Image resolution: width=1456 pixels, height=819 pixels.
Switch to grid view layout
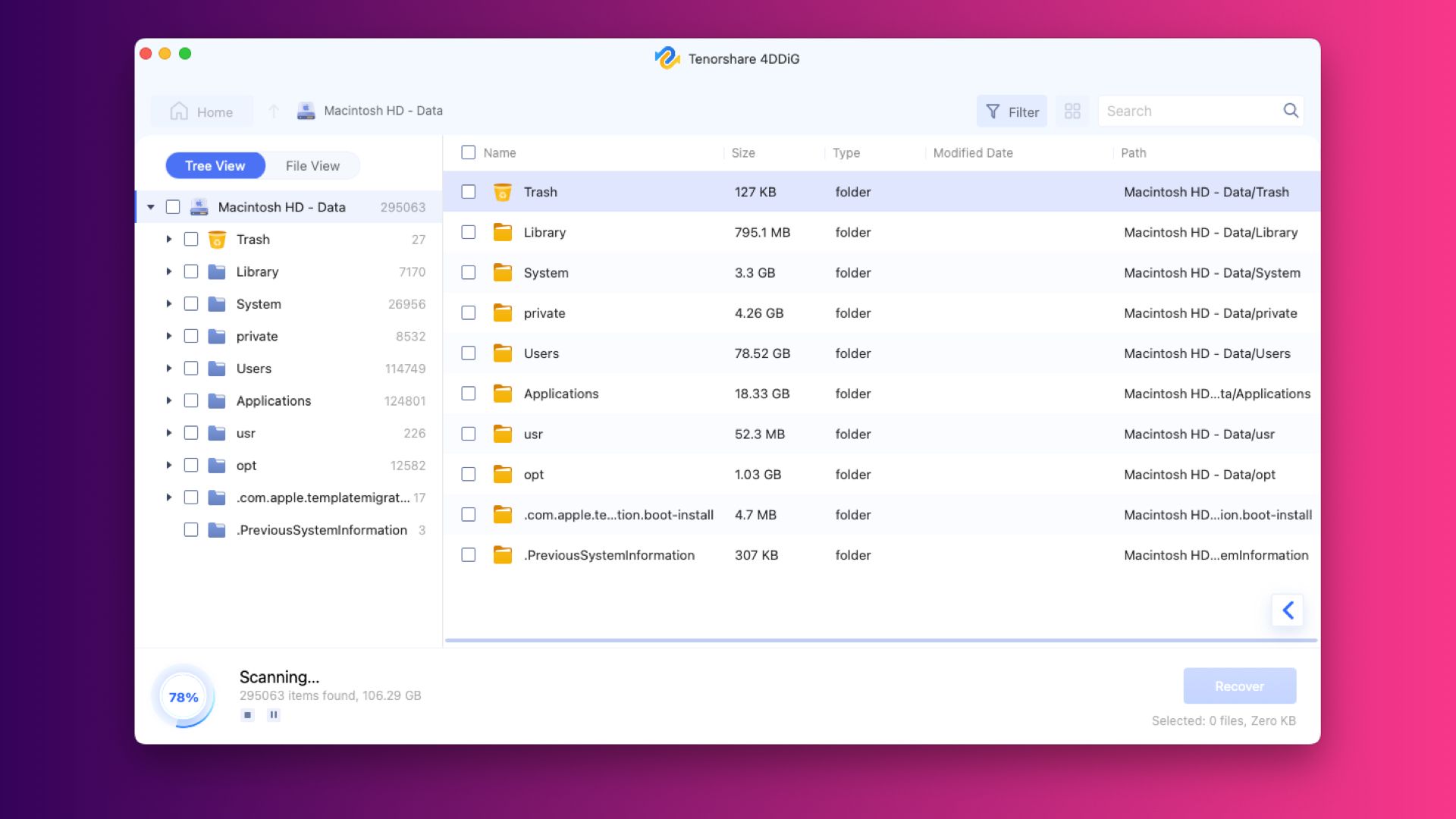tap(1072, 111)
